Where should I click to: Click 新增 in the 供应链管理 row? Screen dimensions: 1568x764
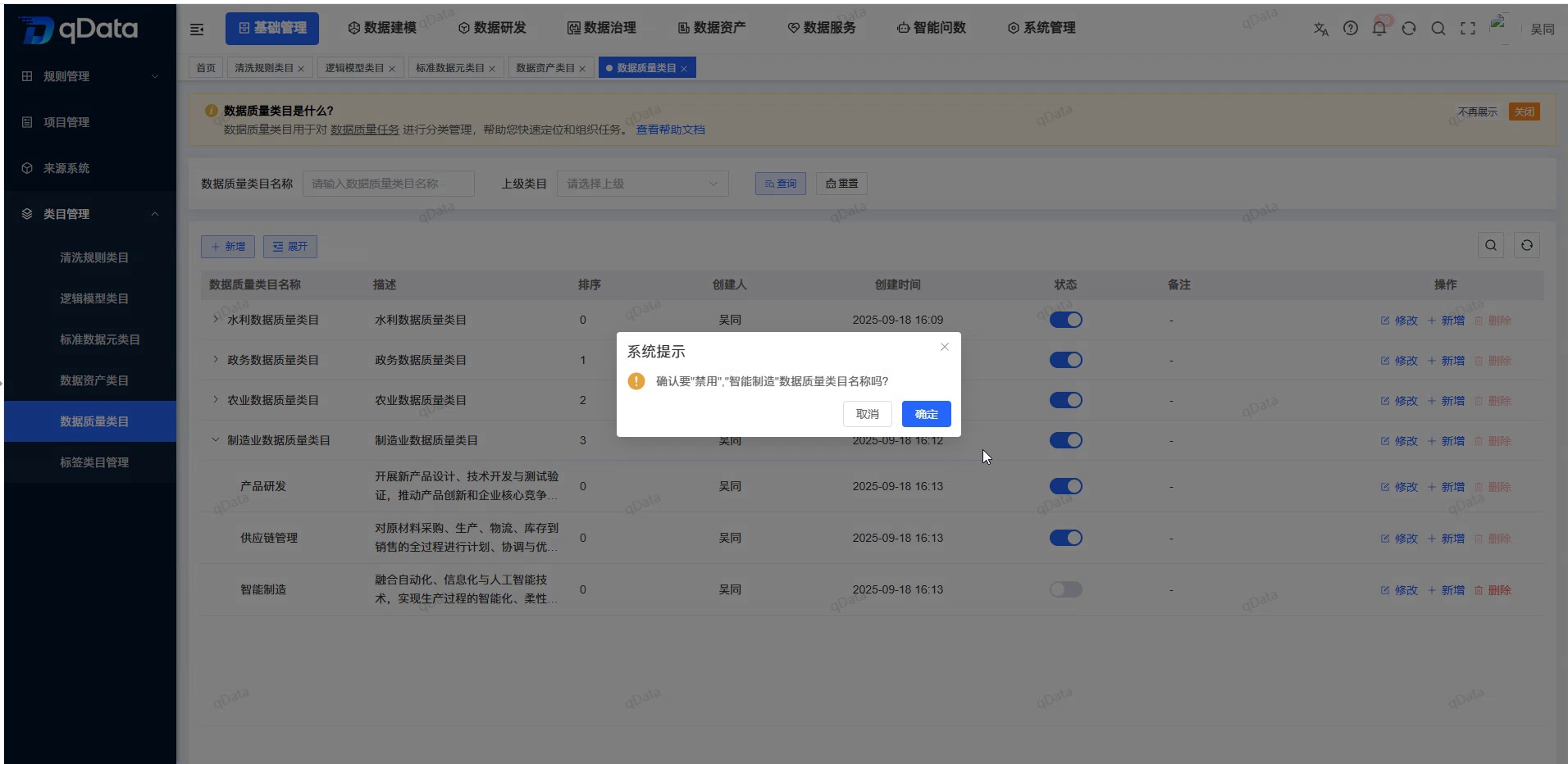click(x=1446, y=539)
